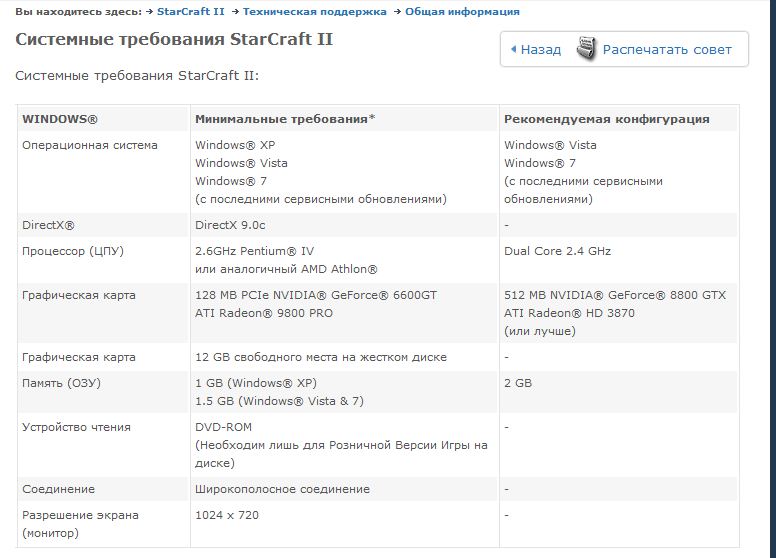The image size is (776, 558).
Task: Click the Память (ОЗУ) row label
Action: click(x=62, y=383)
